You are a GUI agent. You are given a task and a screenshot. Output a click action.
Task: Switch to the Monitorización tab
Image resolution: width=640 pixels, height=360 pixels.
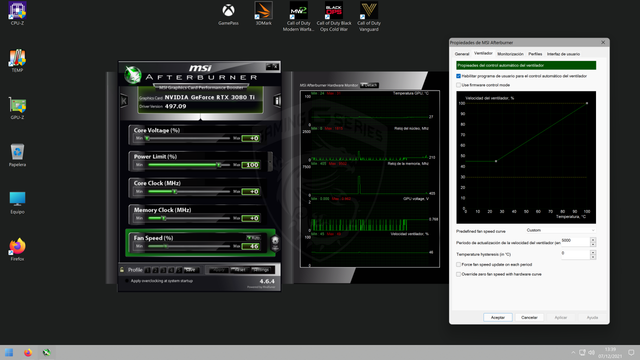point(510,54)
